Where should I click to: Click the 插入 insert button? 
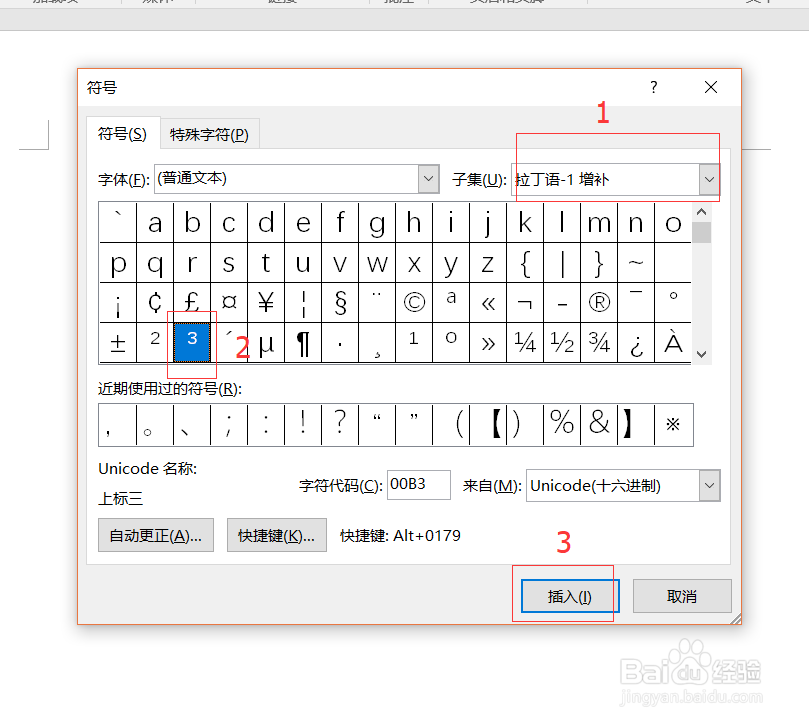pyautogui.click(x=568, y=595)
